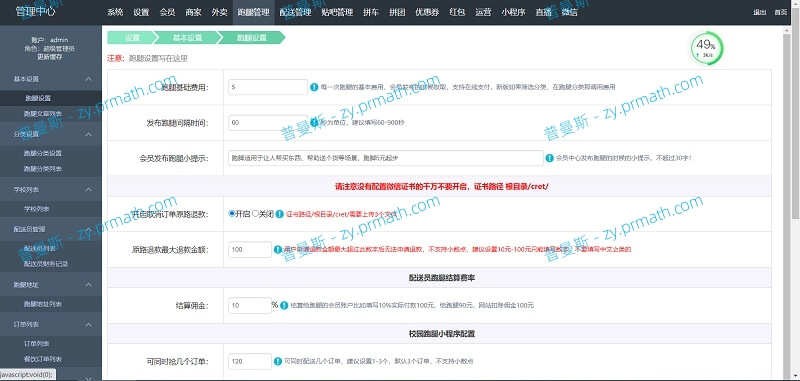Click 更新缓存 under the admin account
Viewport: 800px width, 381px height.
[x=49, y=57]
